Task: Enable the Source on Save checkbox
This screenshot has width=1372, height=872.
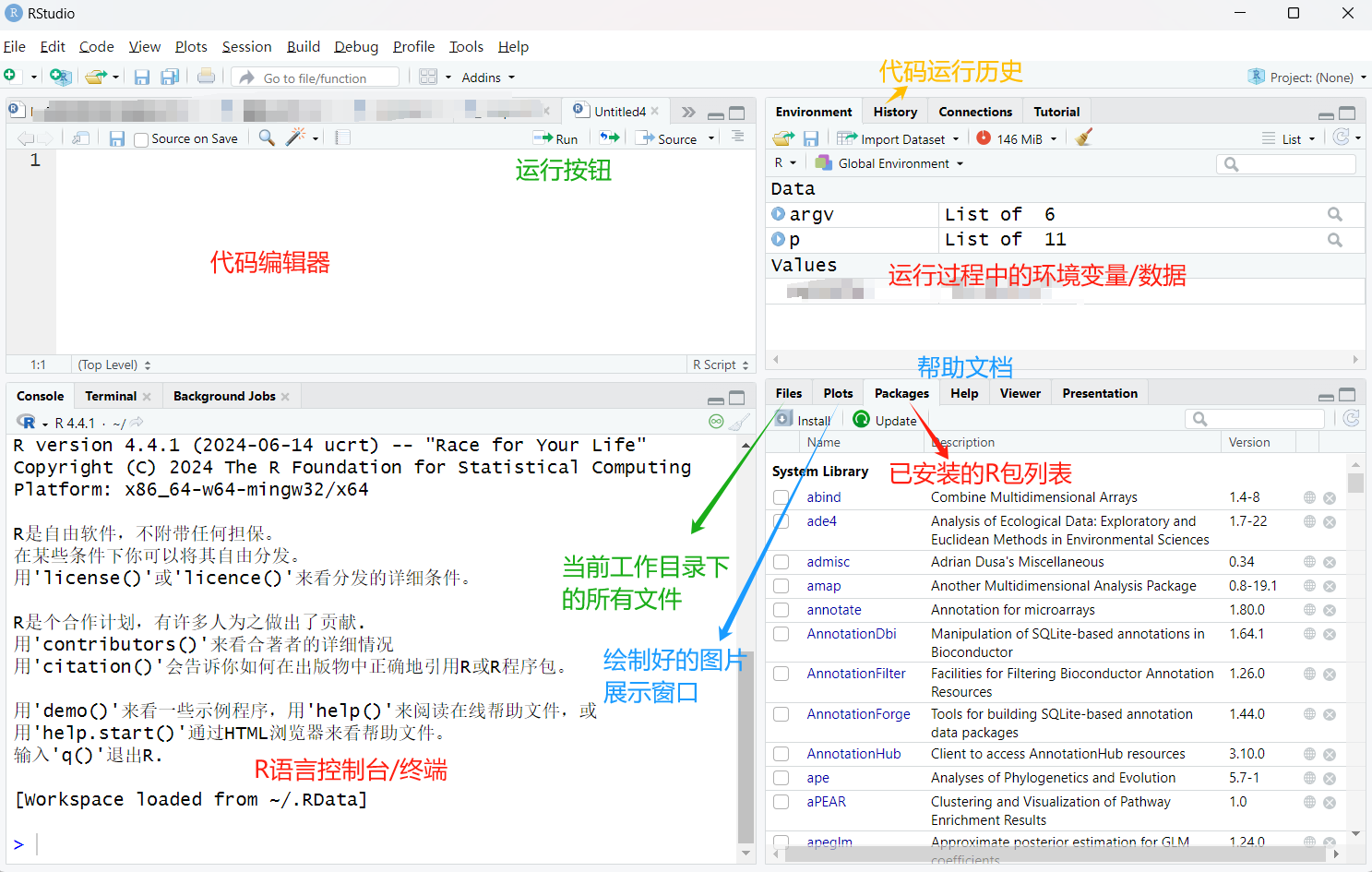Action: [x=141, y=139]
